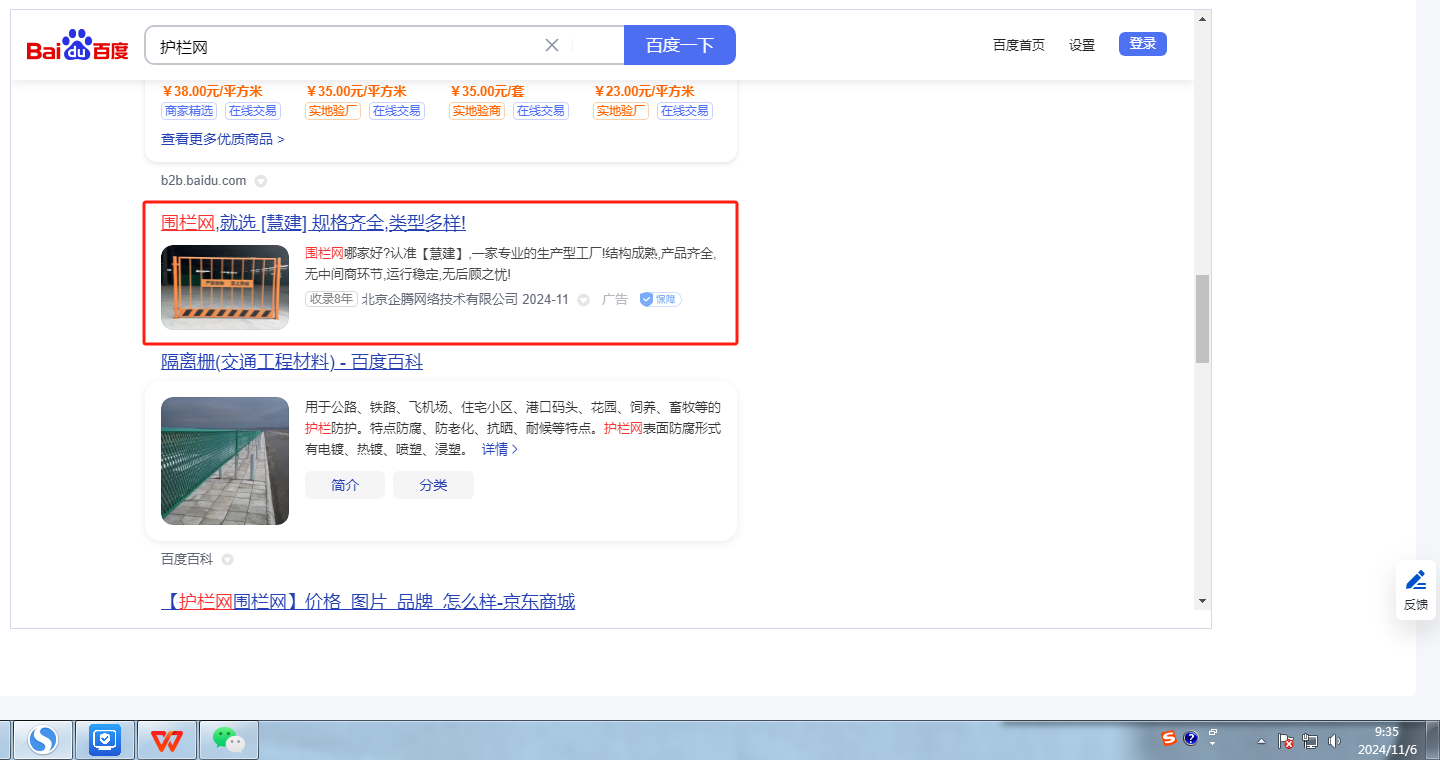Click the 广告 label
Viewport: 1440px width, 760px height.
coord(615,299)
